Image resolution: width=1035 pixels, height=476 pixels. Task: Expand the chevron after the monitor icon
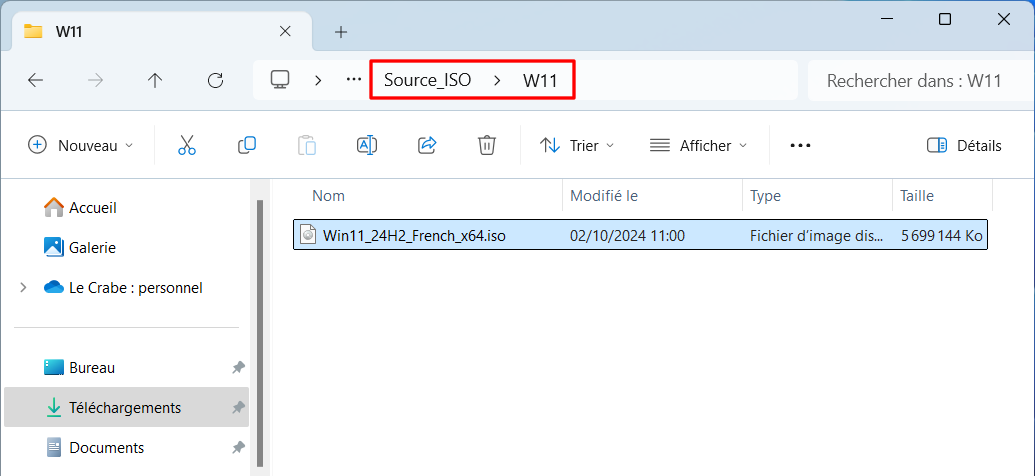pos(318,80)
